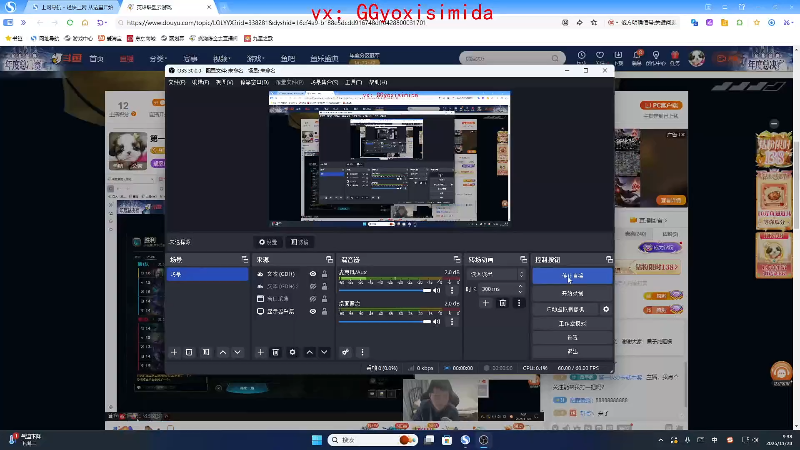Open bottom mixer channel three-dot menu
The image size is (800, 450).
click(x=452, y=321)
